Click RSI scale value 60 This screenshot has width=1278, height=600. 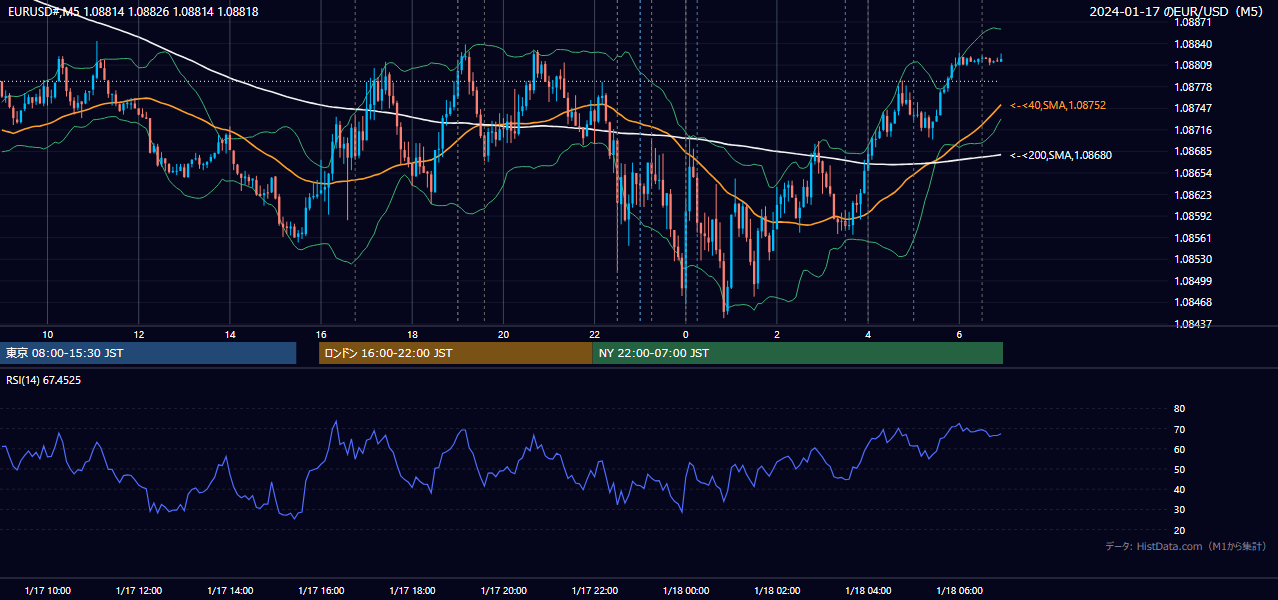(1179, 450)
